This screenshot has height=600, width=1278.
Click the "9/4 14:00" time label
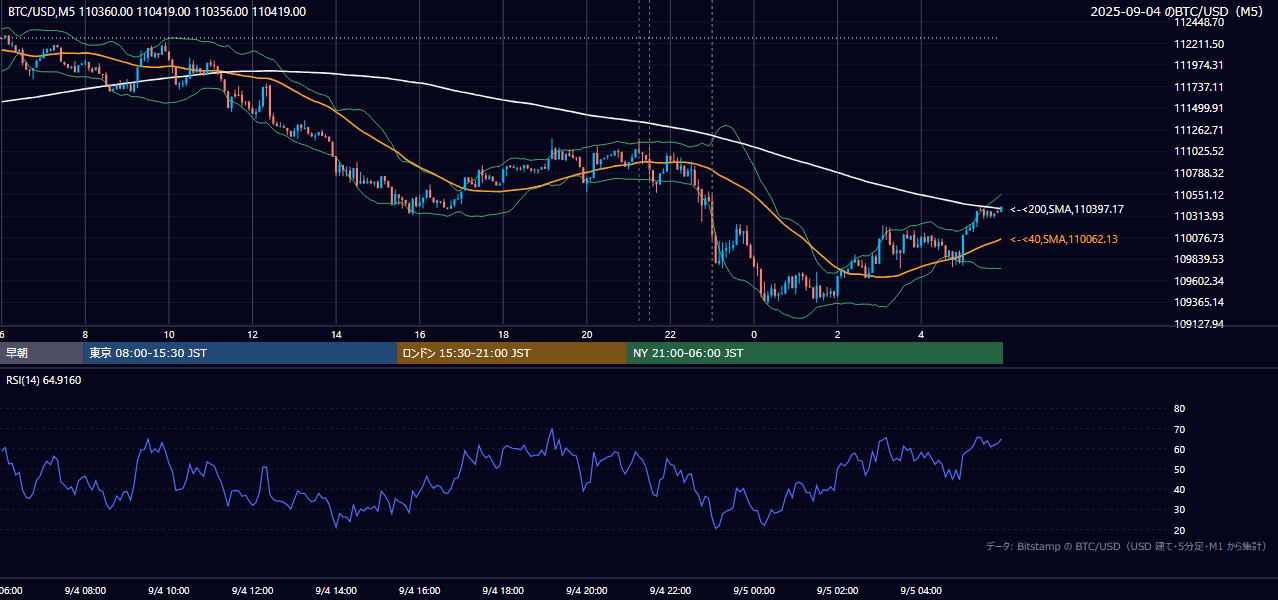coord(336,591)
